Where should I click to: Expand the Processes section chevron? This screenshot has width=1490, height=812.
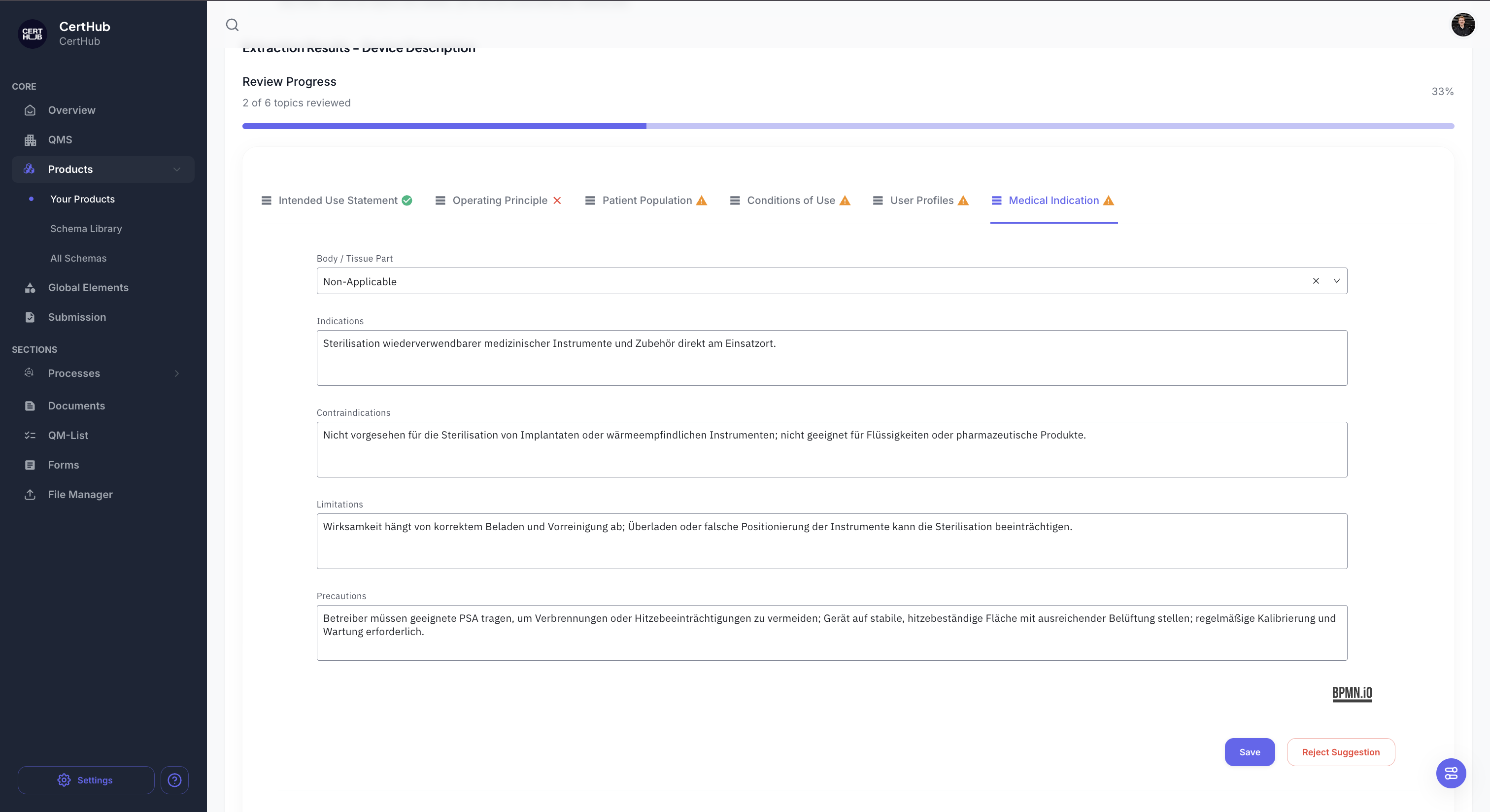pos(176,373)
